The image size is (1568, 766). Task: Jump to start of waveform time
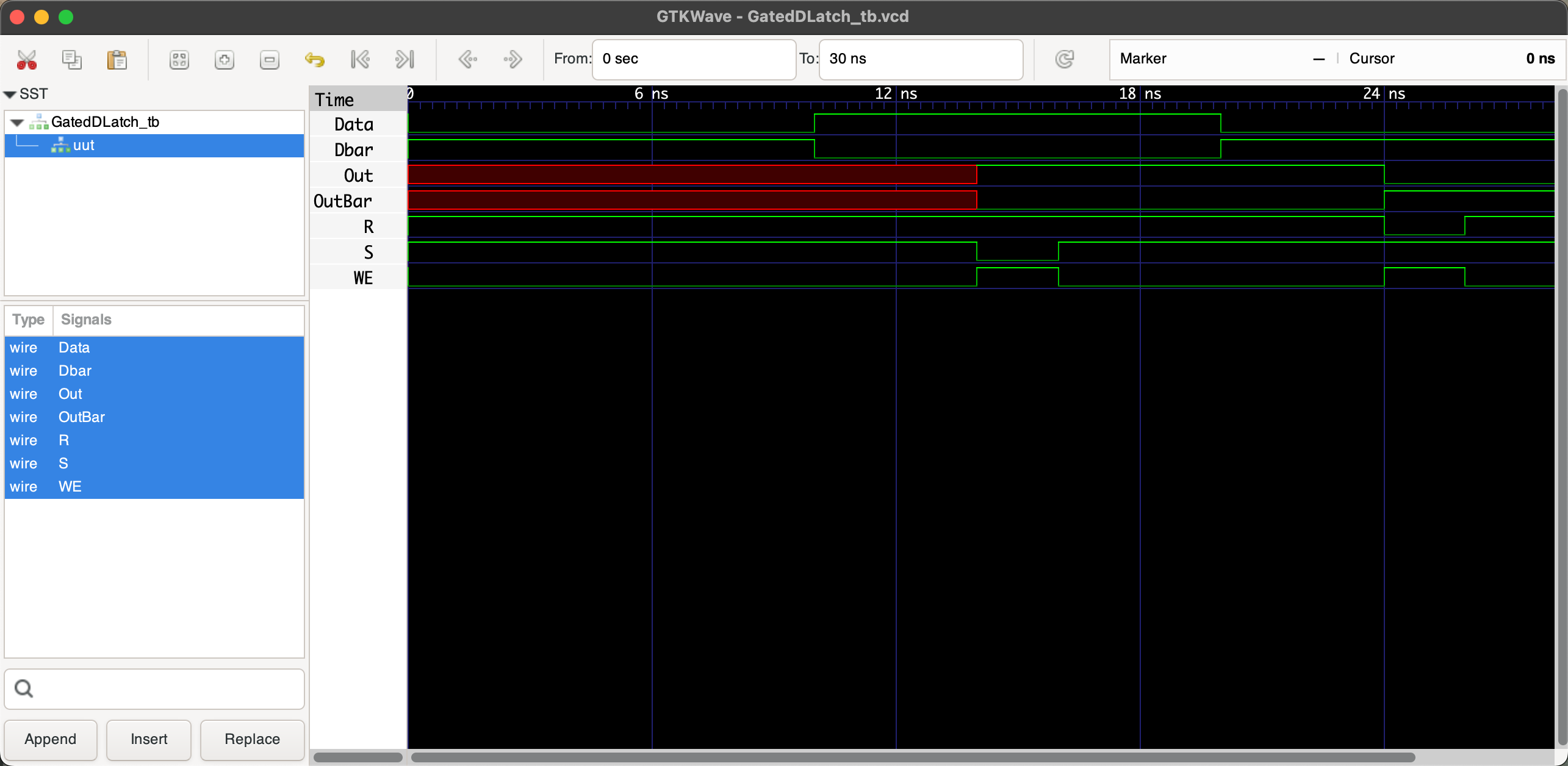(360, 59)
